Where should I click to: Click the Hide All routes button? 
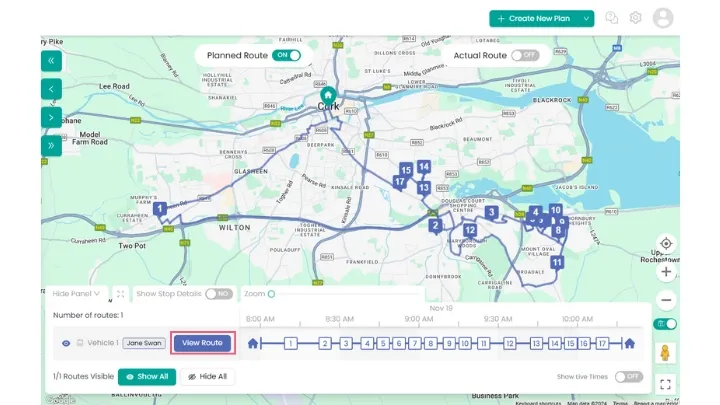coord(207,377)
